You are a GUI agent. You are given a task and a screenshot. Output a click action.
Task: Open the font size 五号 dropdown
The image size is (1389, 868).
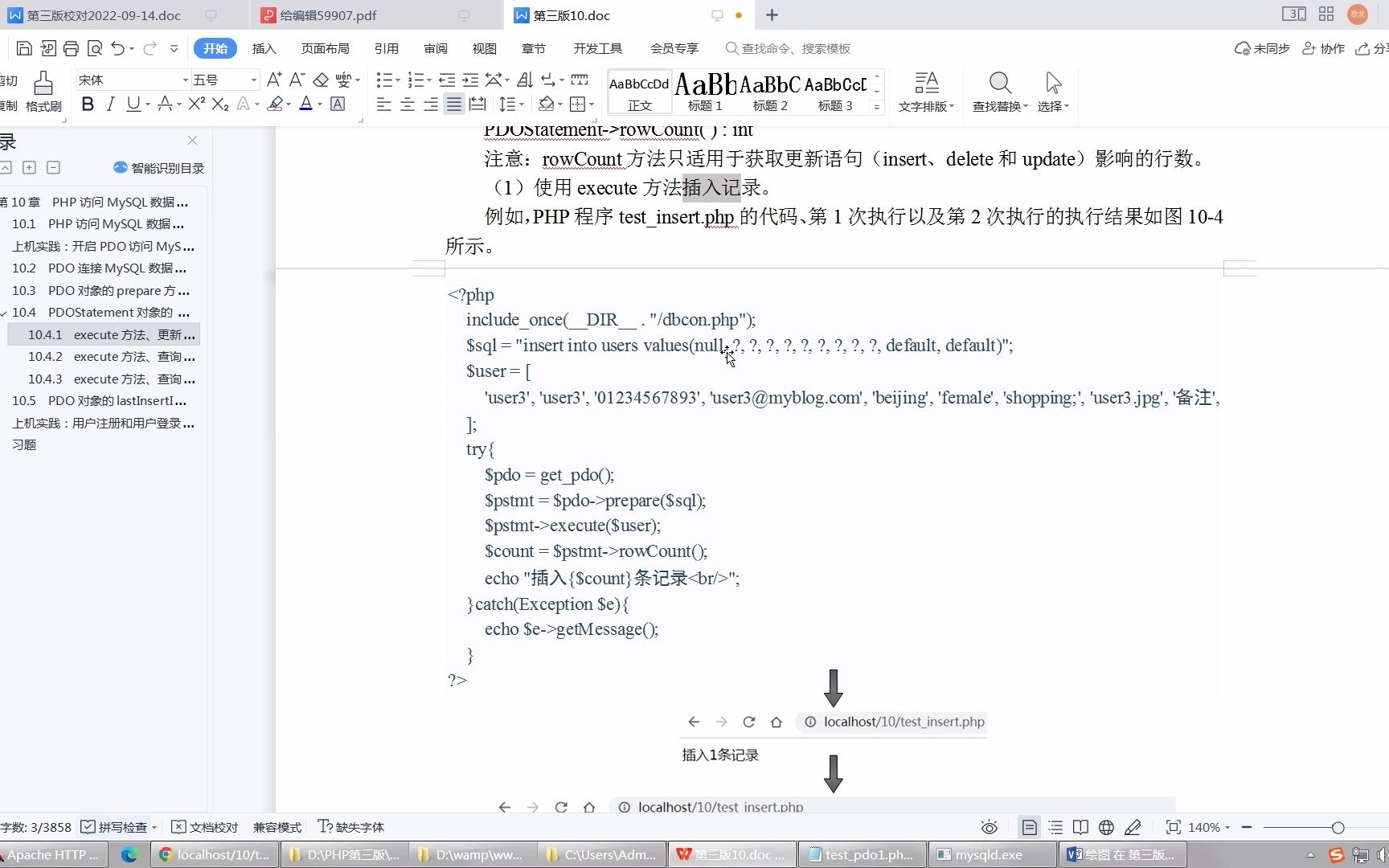pos(254,80)
